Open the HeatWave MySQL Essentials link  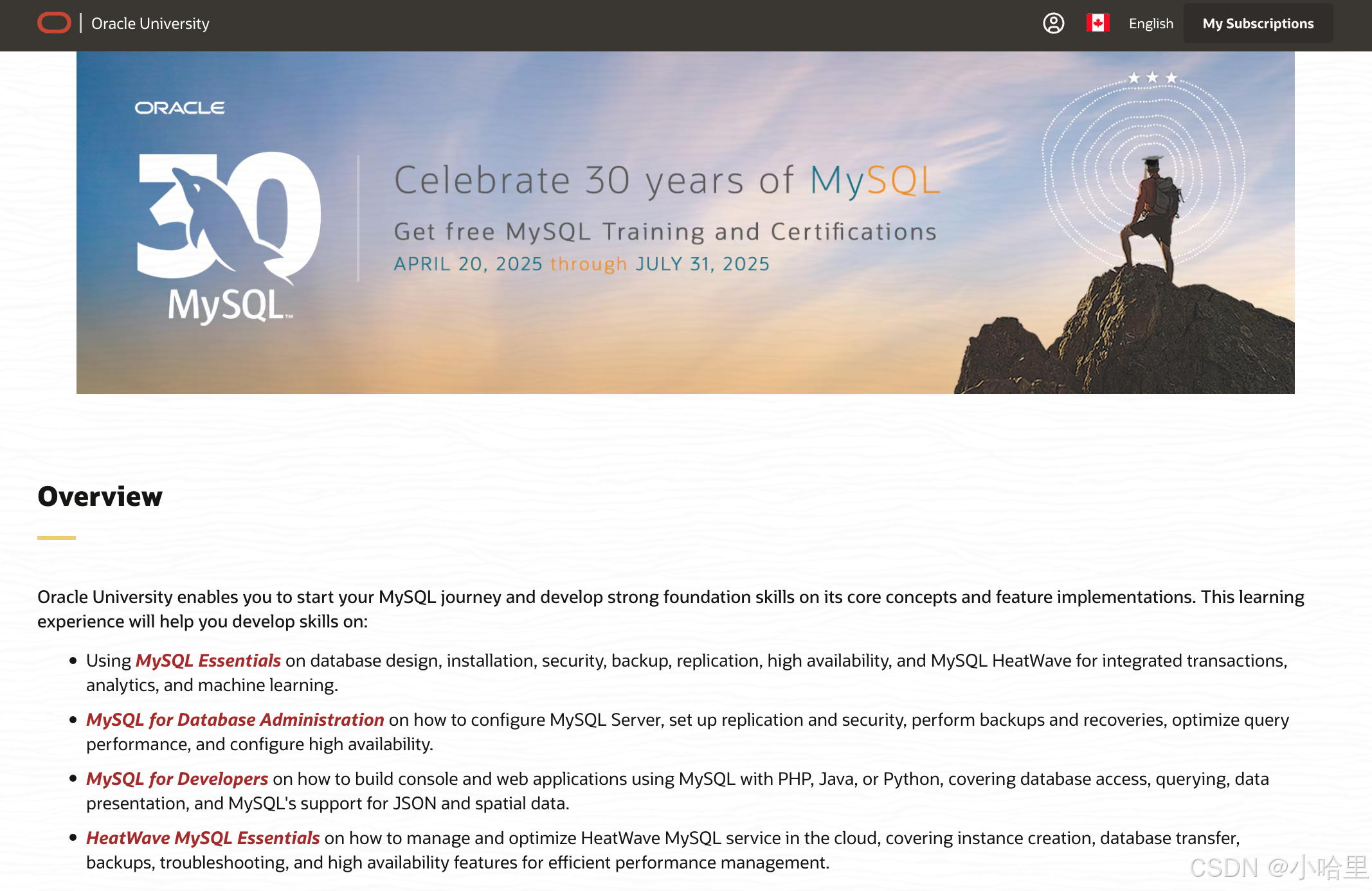click(203, 838)
